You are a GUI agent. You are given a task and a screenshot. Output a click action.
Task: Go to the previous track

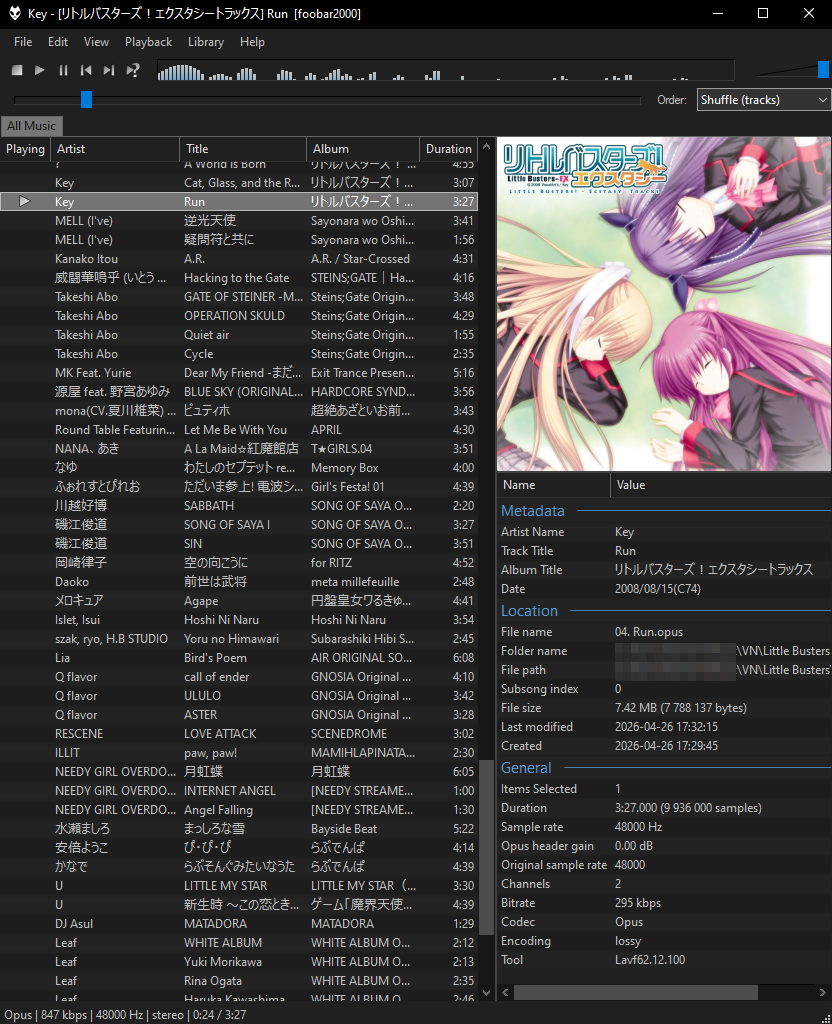86,70
